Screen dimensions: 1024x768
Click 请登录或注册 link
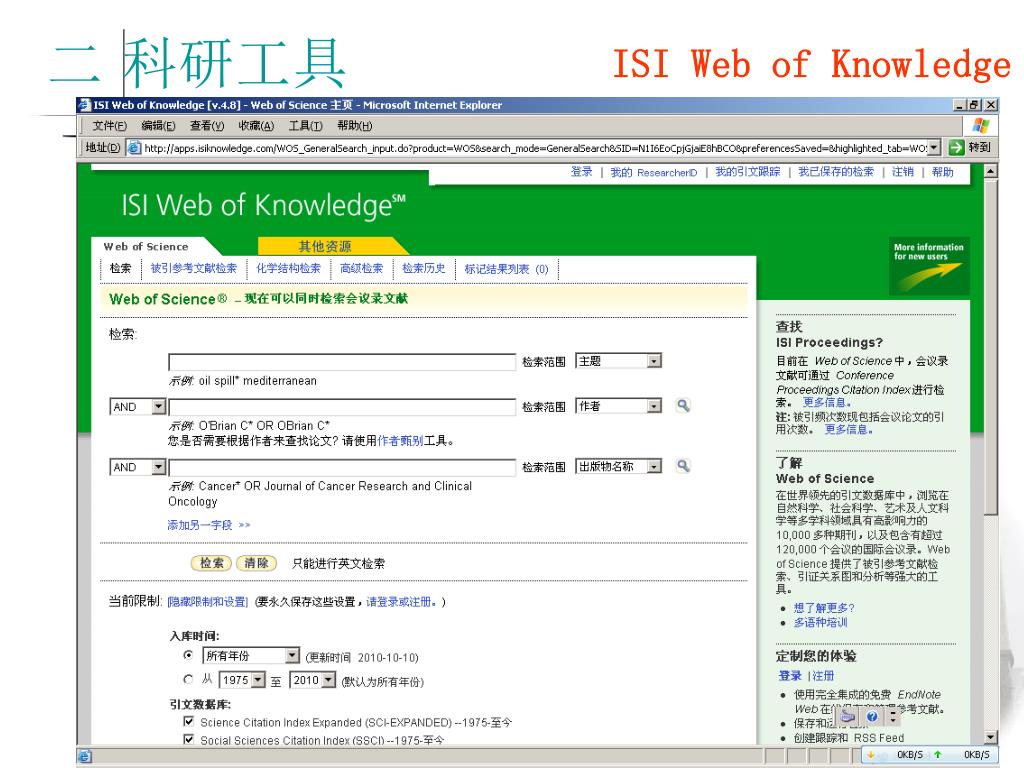click(401, 602)
